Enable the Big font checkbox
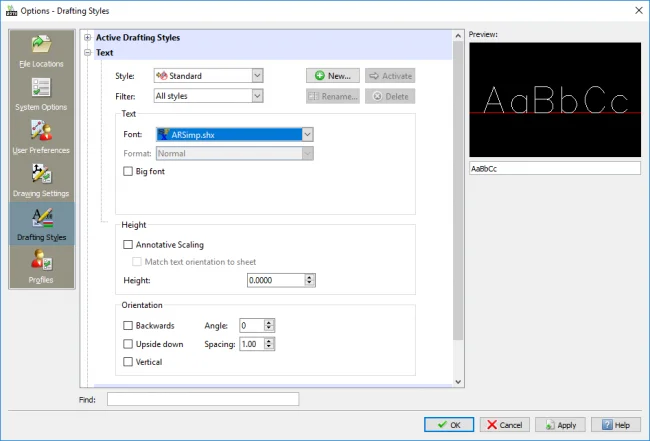 [x=127, y=172]
